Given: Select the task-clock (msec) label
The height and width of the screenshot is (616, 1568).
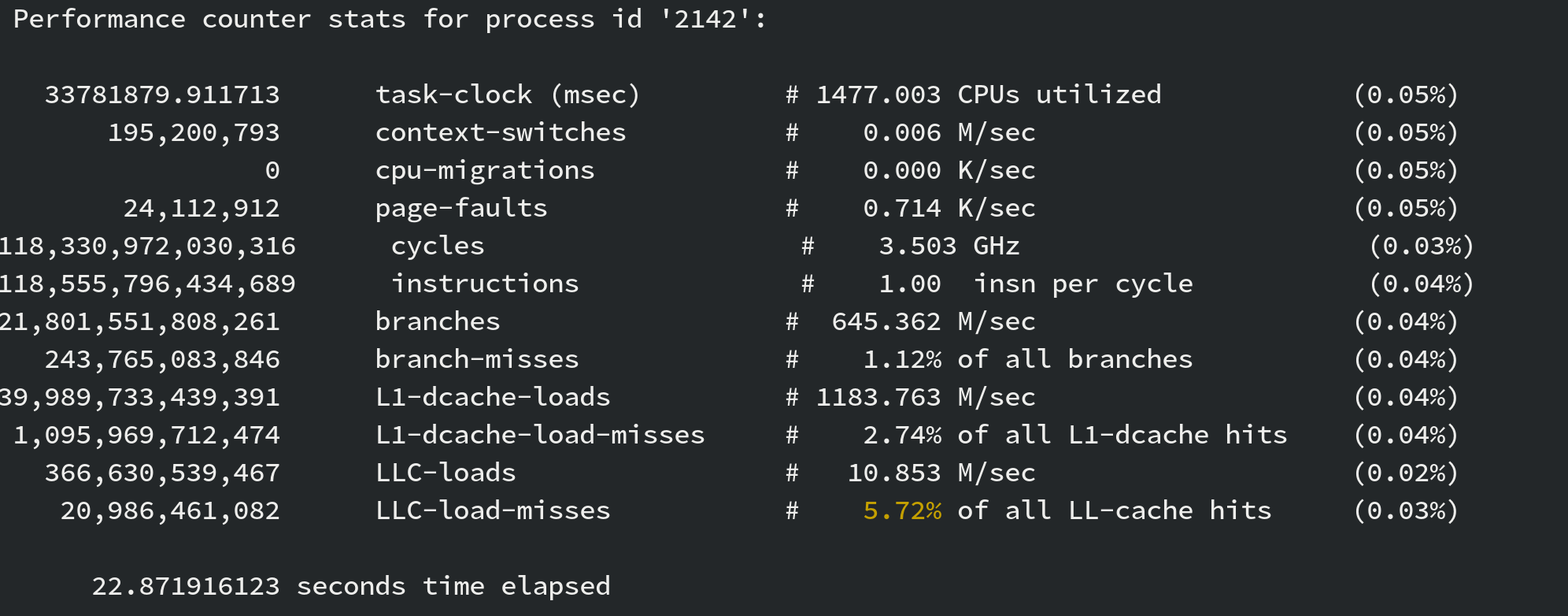Looking at the screenshot, I should click(508, 95).
